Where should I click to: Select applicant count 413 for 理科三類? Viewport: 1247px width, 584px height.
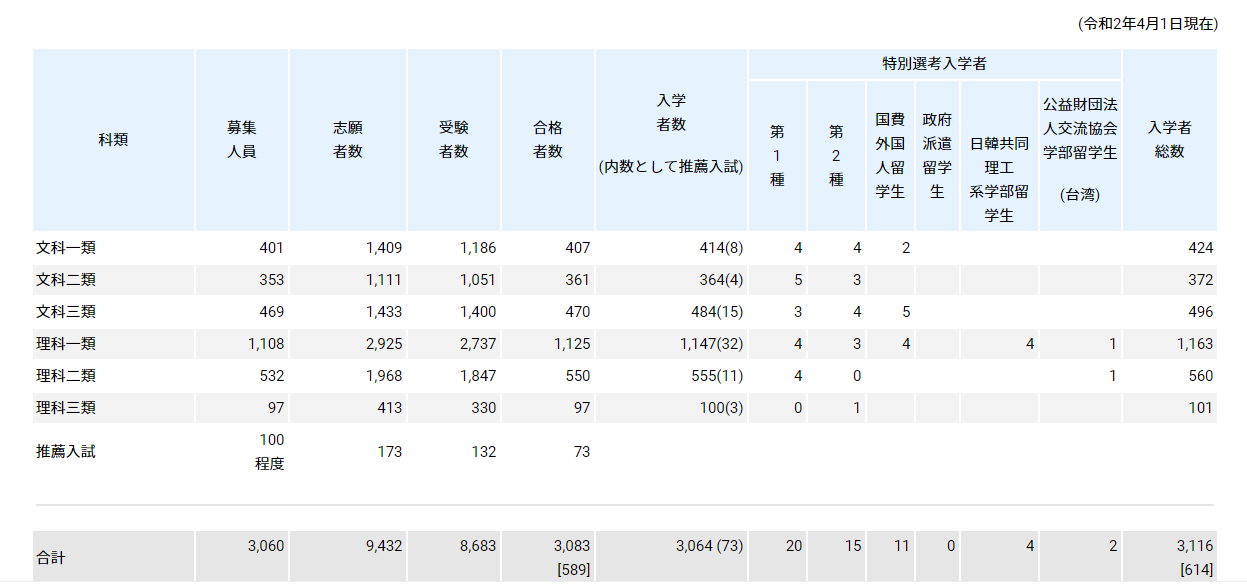[x=388, y=408]
